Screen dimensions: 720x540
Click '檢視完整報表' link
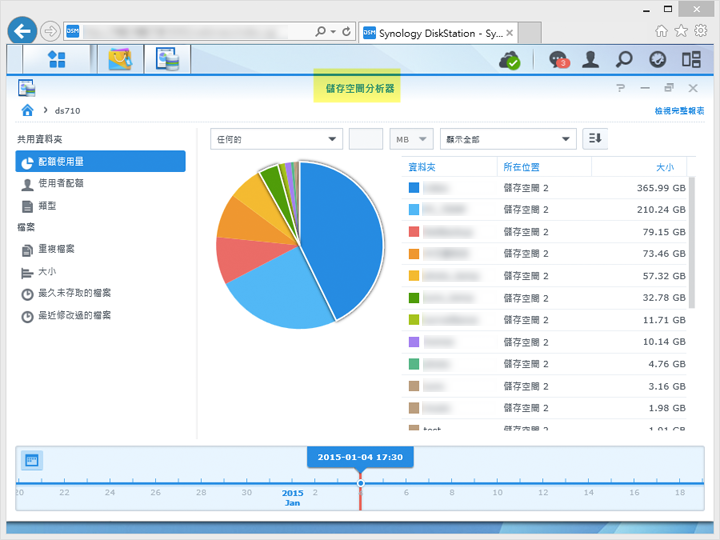click(x=679, y=111)
